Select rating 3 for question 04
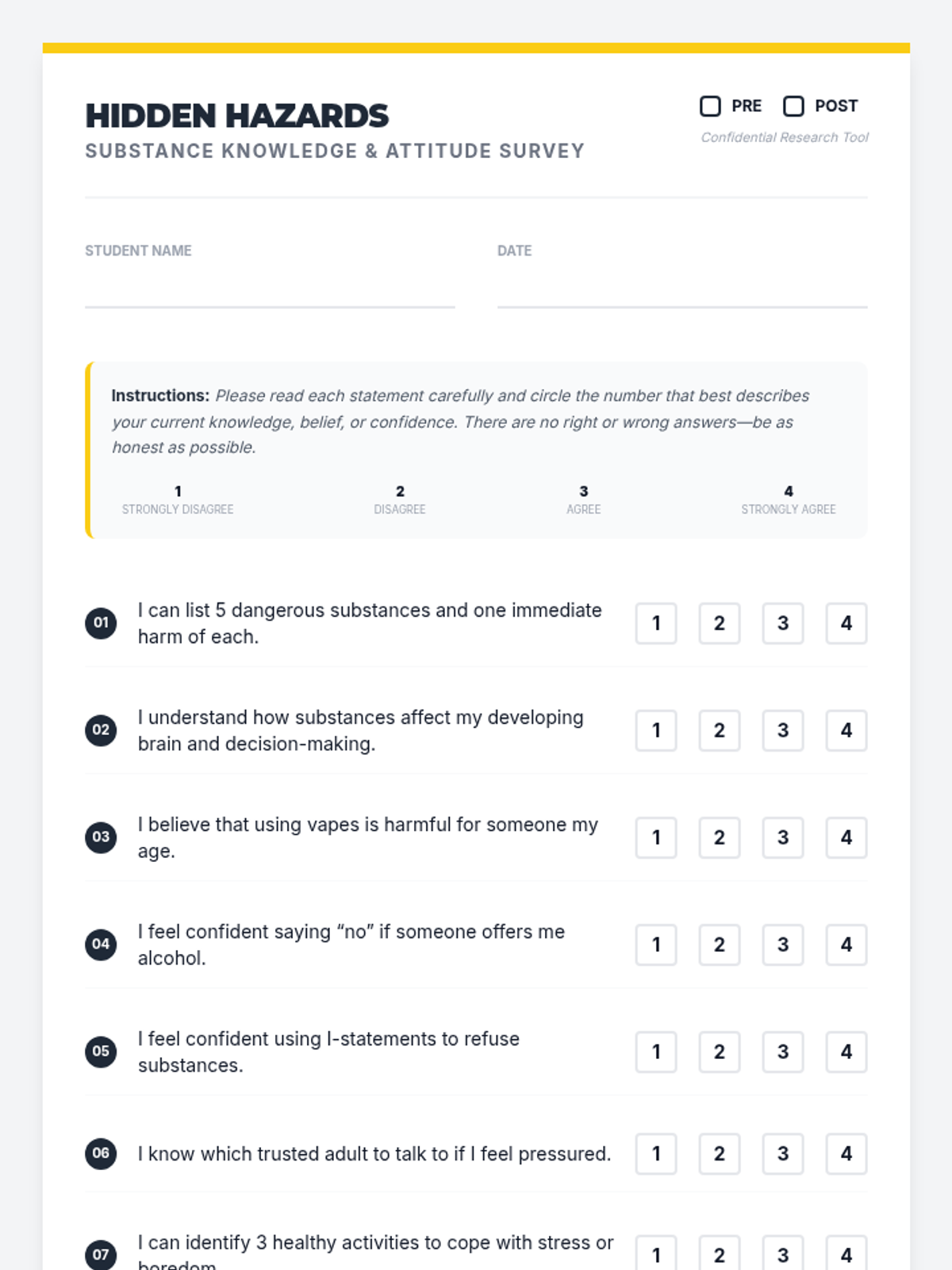Screen dimensions: 952x1270 point(783,945)
